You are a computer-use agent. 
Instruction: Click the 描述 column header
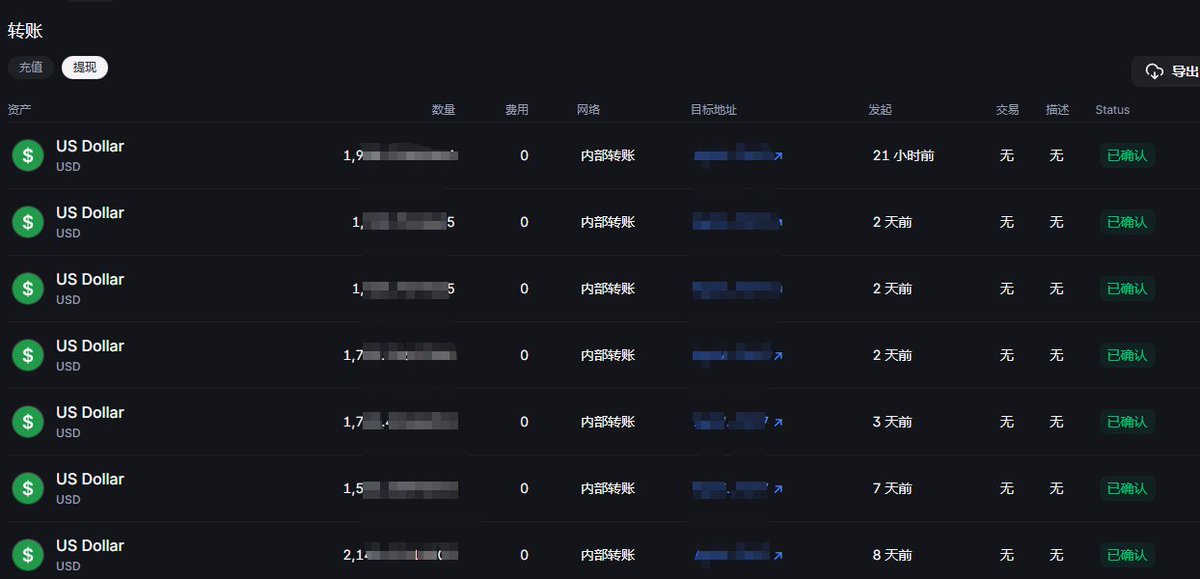[1057, 109]
